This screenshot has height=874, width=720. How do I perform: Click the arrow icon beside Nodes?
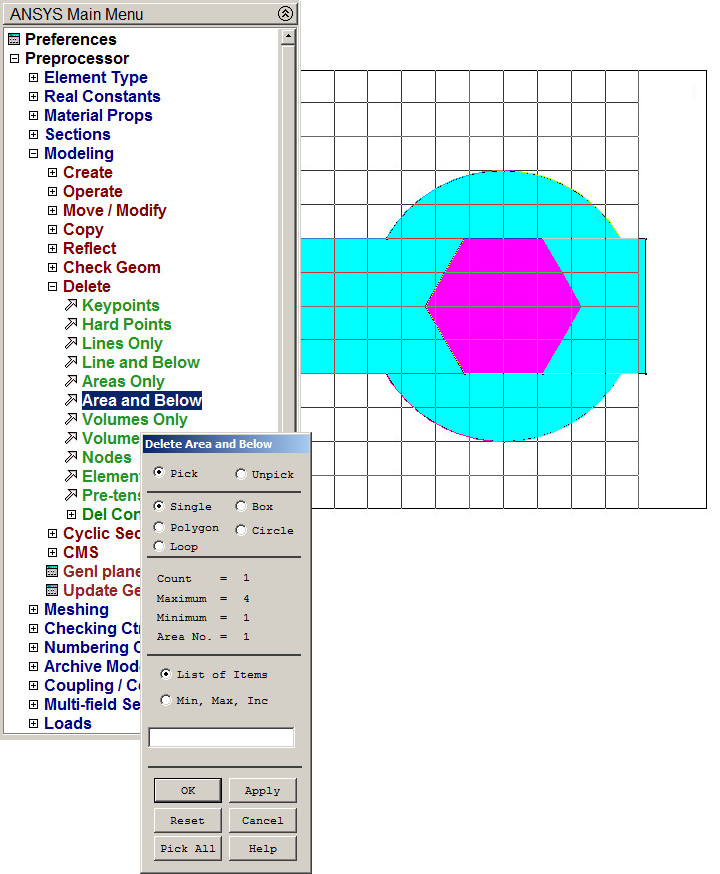pyautogui.click(x=71, y=457)
